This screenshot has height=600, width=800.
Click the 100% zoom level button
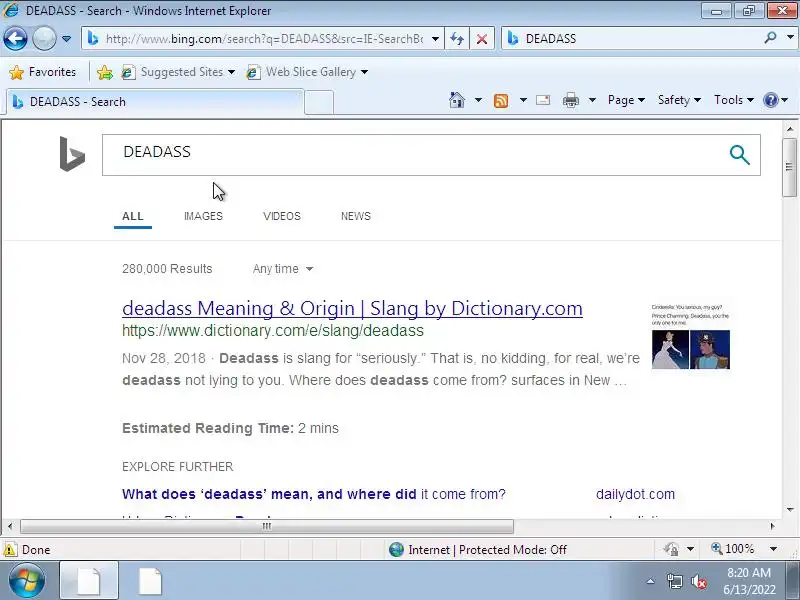(733, 549)
